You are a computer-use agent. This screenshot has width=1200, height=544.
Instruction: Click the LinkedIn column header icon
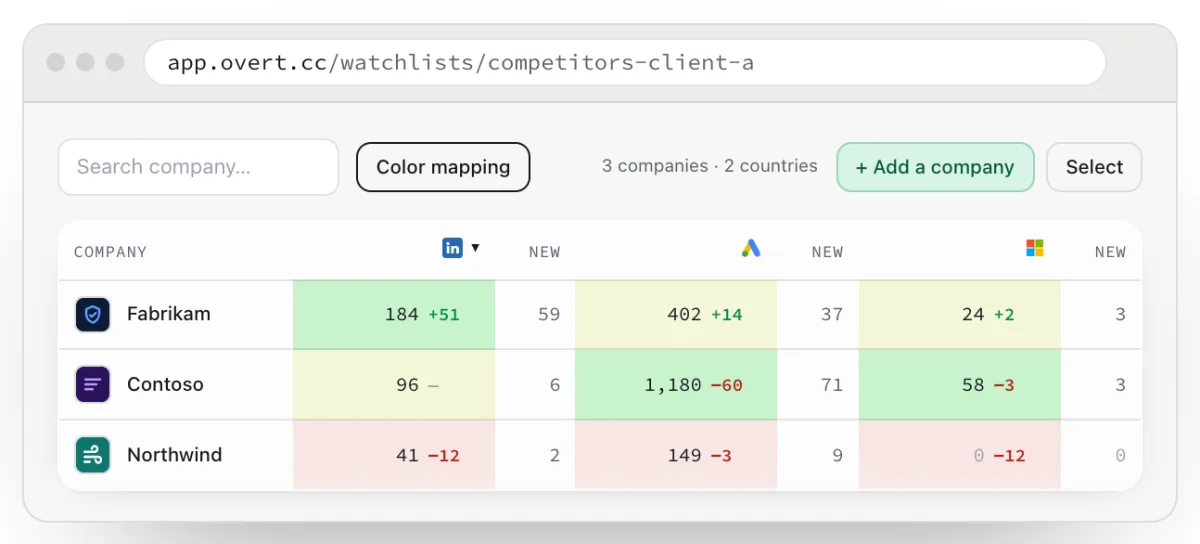[x=452, y=247]
